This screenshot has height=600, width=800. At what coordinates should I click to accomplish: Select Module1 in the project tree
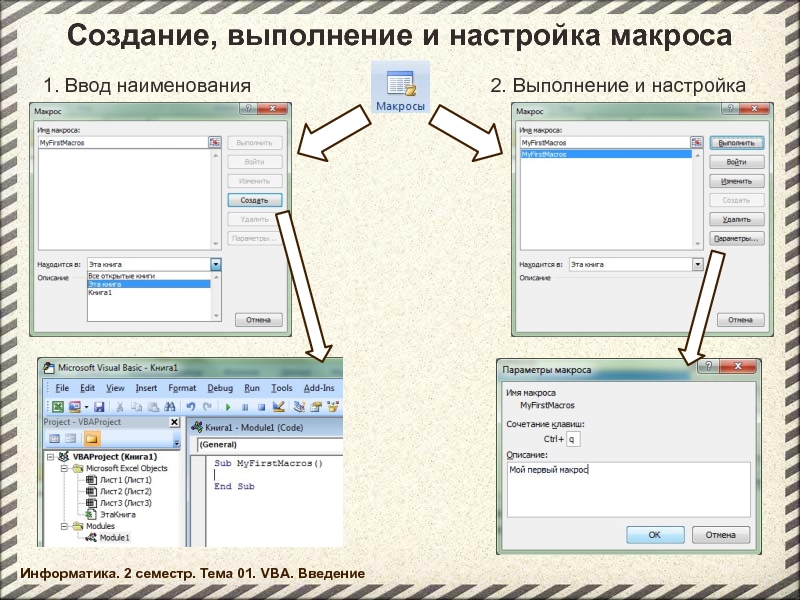coord(114,538)
